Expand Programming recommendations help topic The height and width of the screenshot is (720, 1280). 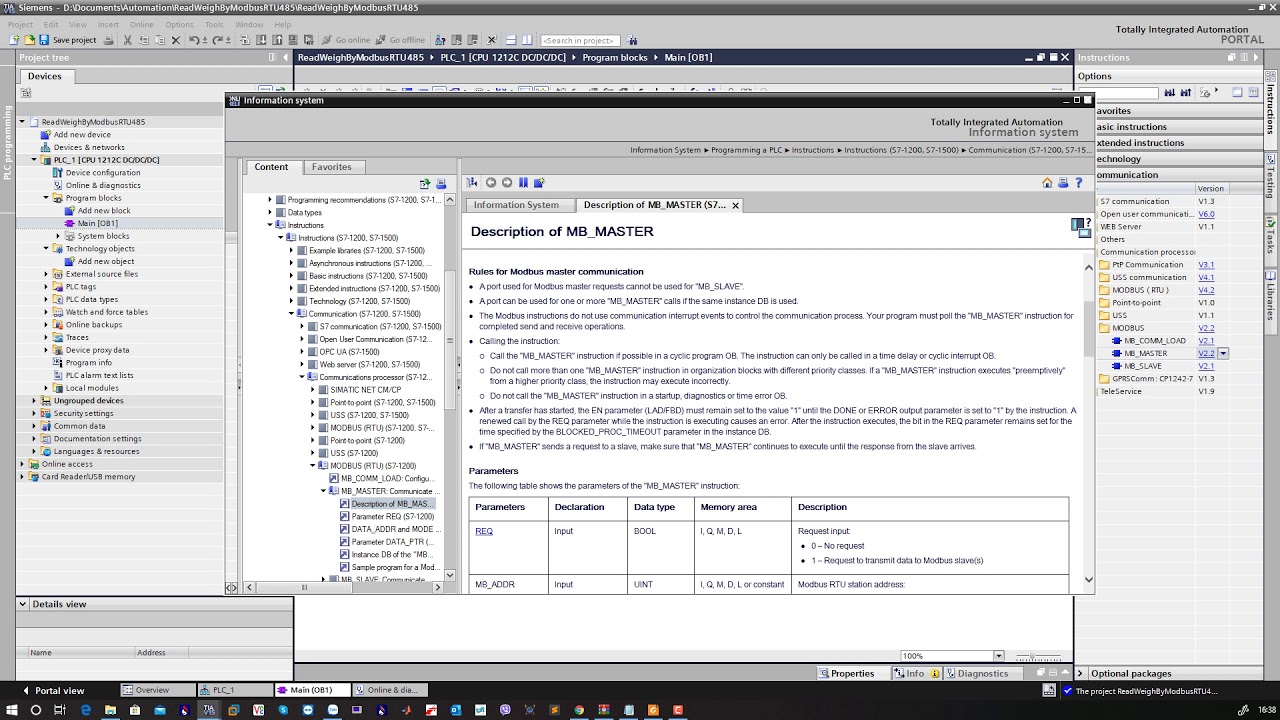tap(270, 200)
